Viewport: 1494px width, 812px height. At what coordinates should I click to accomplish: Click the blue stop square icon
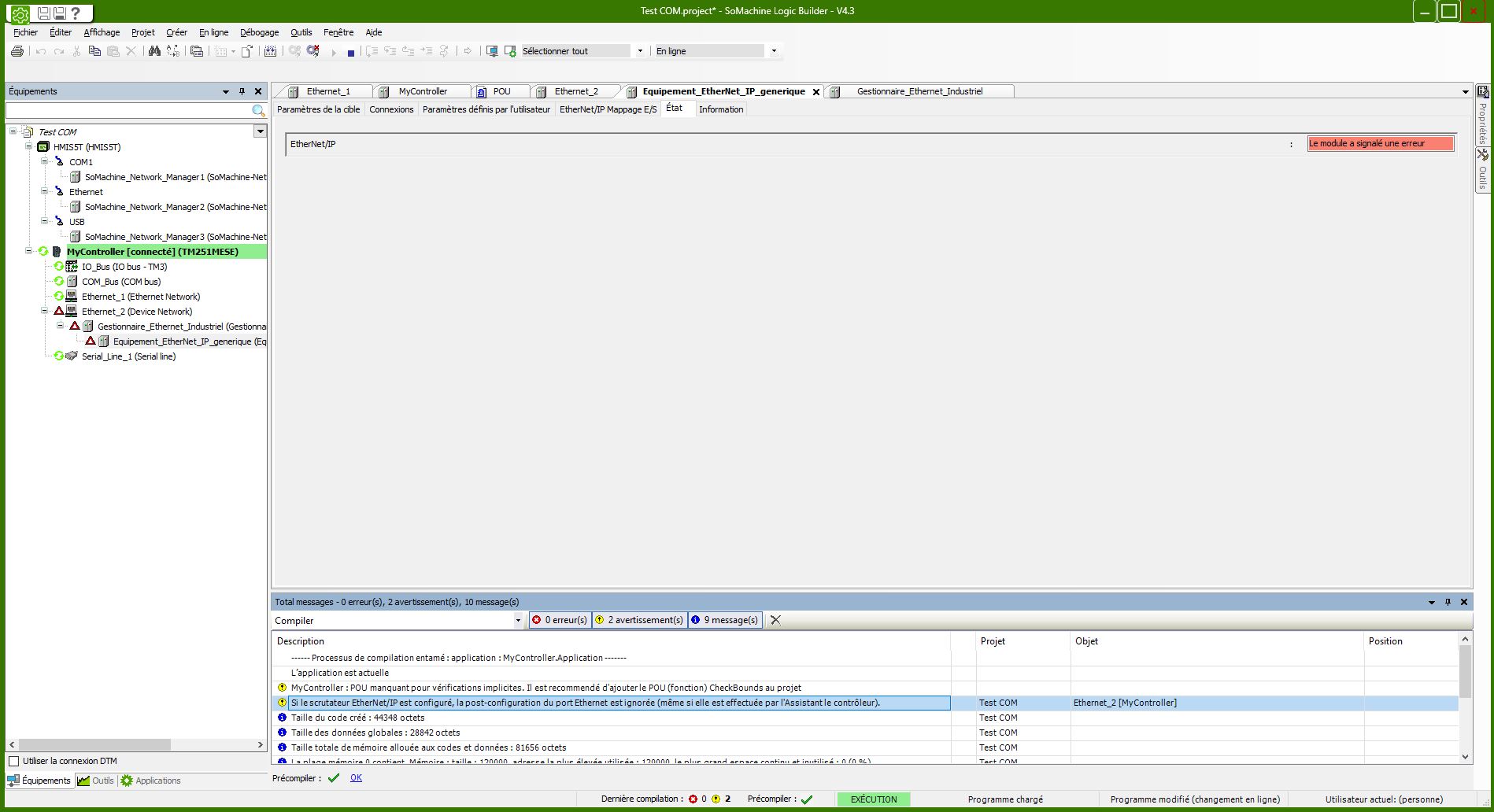pos(351,53)
